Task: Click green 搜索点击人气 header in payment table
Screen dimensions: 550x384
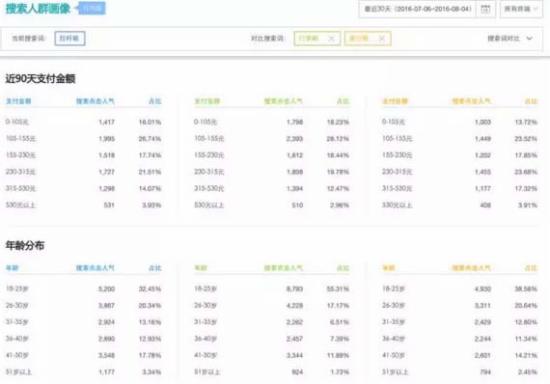Action: coord(283,101)
